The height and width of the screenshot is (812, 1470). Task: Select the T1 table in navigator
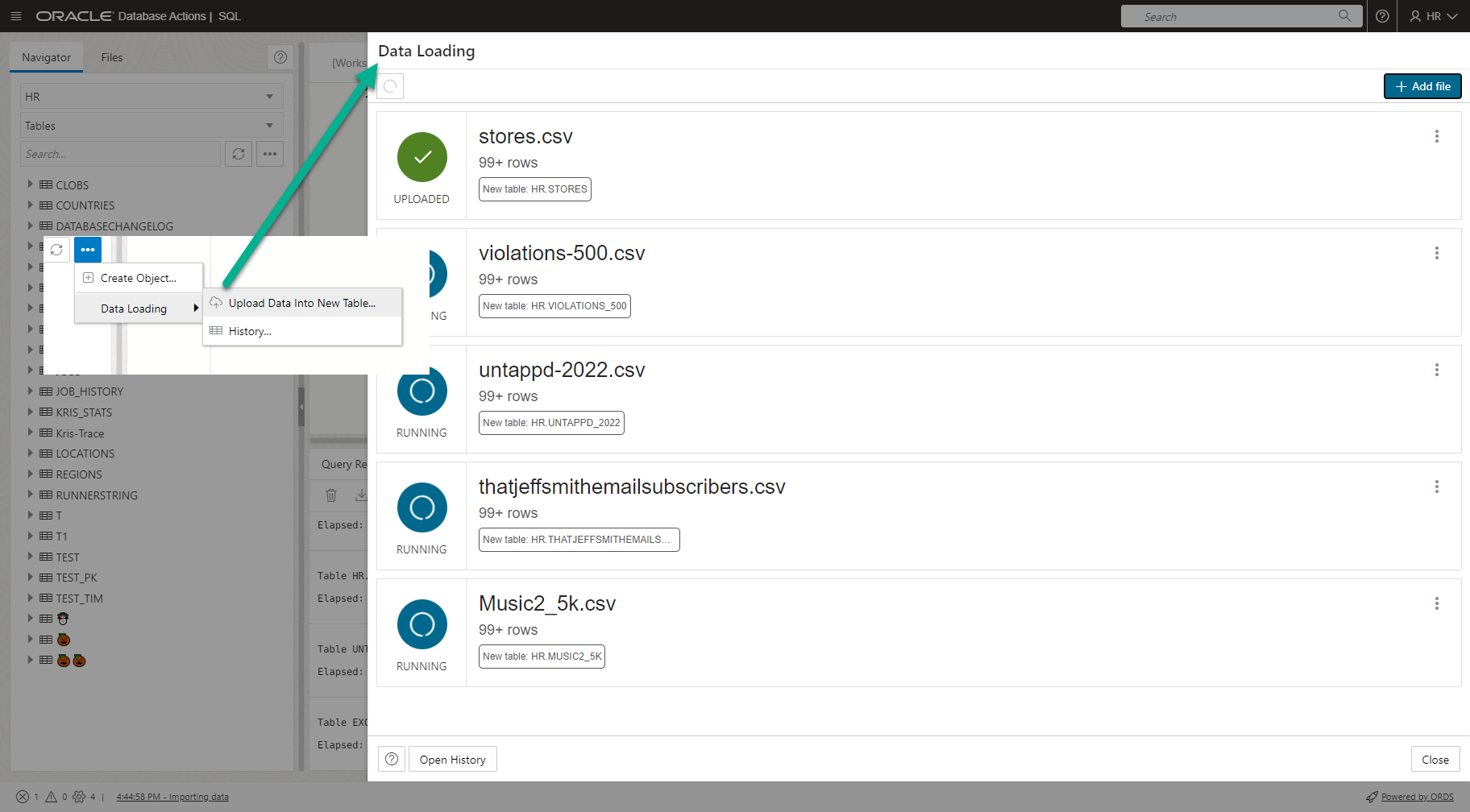(x=62, y=536)
